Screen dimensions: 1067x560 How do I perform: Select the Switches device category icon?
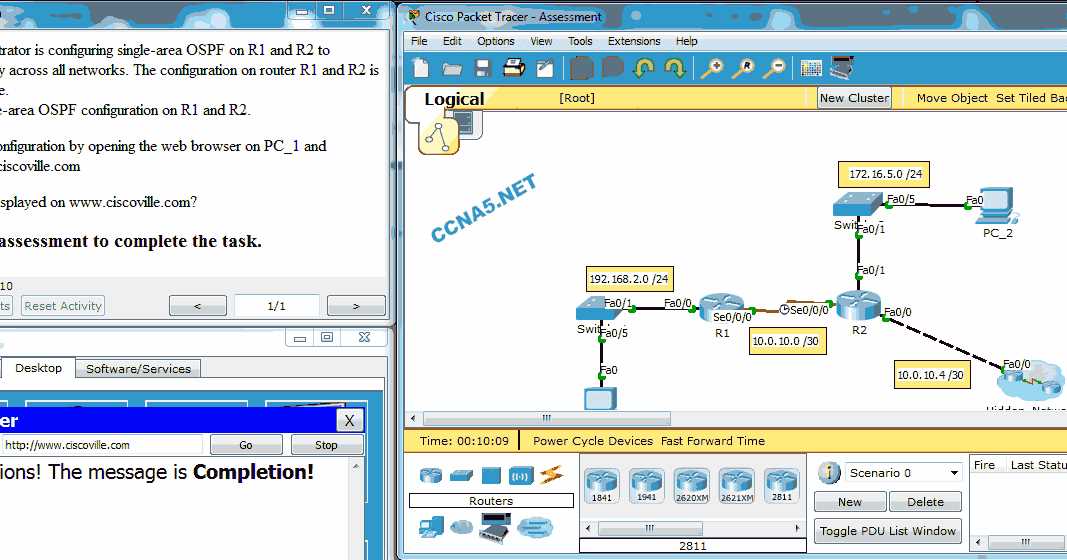(x=461, y=475)
